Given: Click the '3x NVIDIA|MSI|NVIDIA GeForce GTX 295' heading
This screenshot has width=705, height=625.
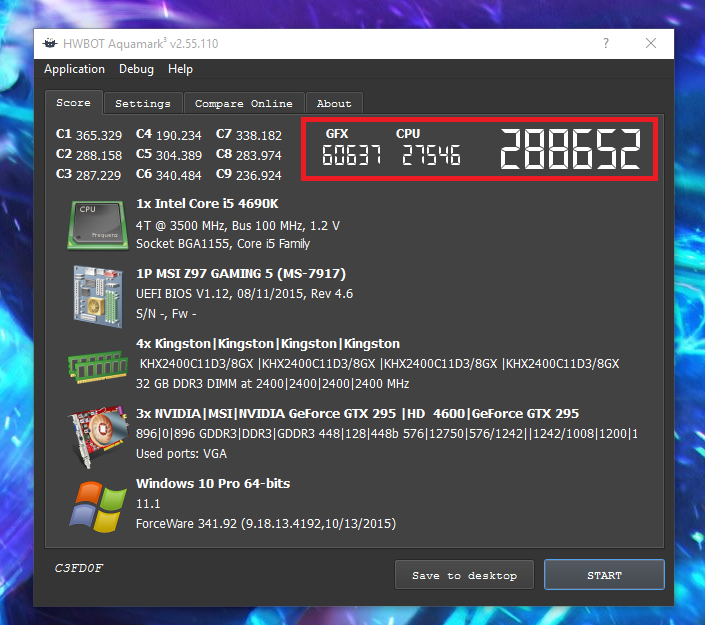Looking at the screenshot, I should point(357,414).
